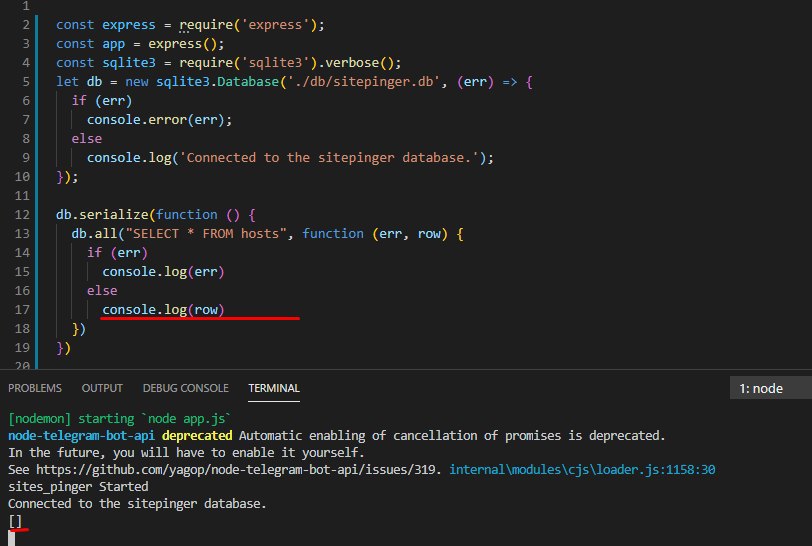Open the OUTPUT panel tab
The width and height of the screenshot is (812, 546).
pyautogui.click(x=102, y=388)
